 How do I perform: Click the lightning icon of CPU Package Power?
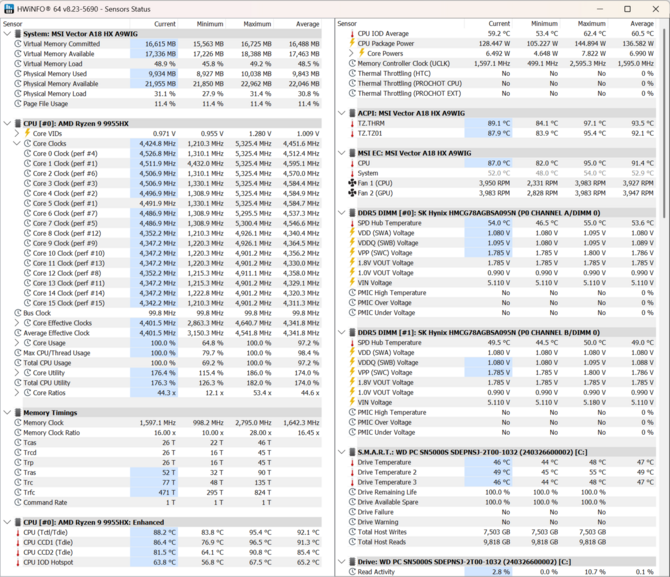pyautogui.click(x=352, y=43)
